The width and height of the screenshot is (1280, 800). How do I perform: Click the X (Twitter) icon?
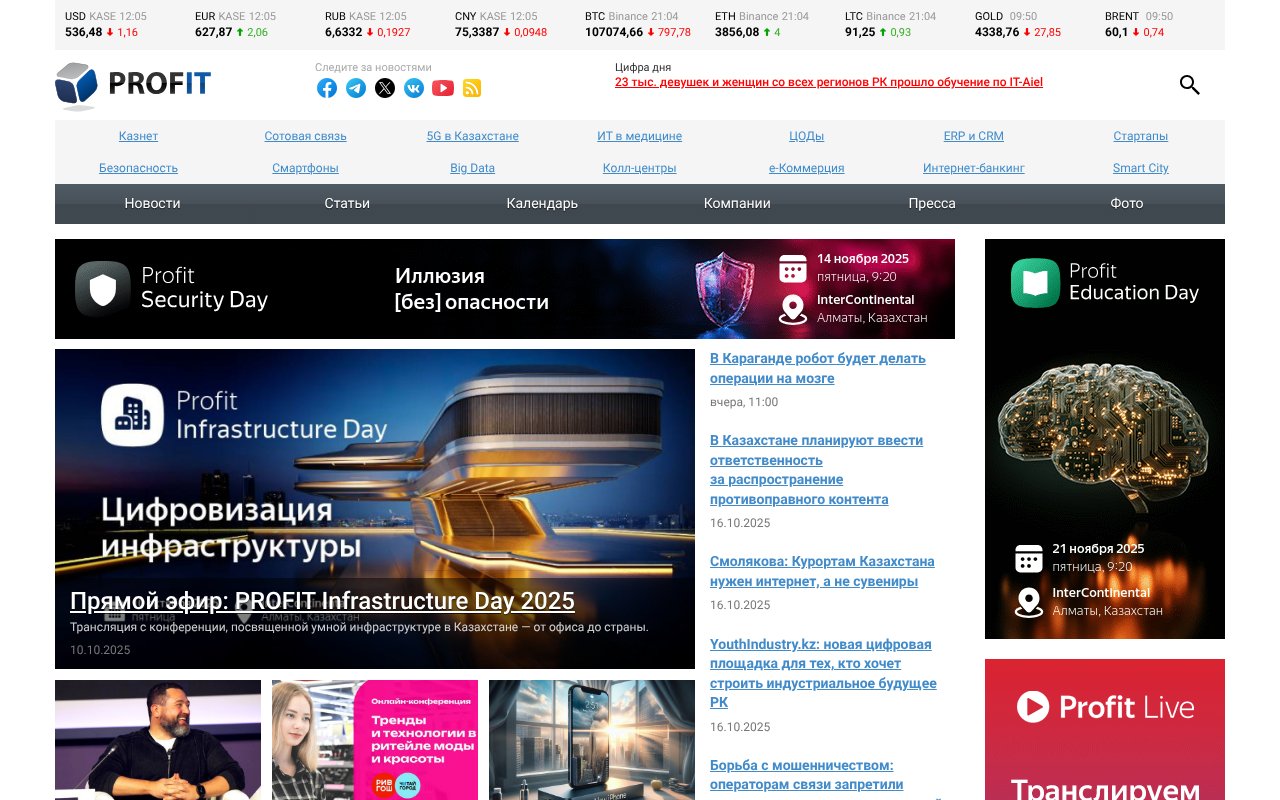pyautogui.click(x=385, y=88)
